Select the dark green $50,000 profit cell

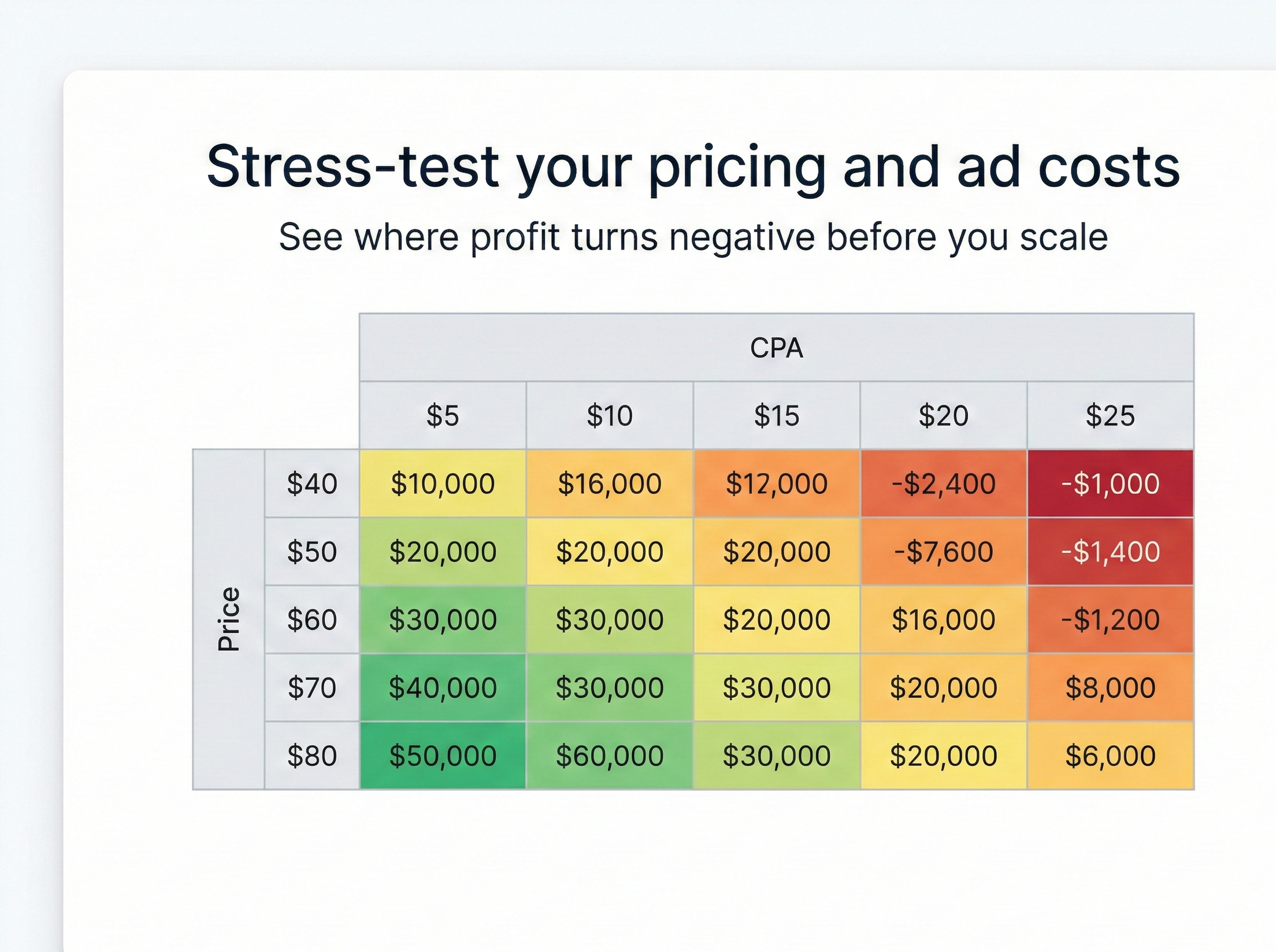pyautogui.click(x=443, y=756)
